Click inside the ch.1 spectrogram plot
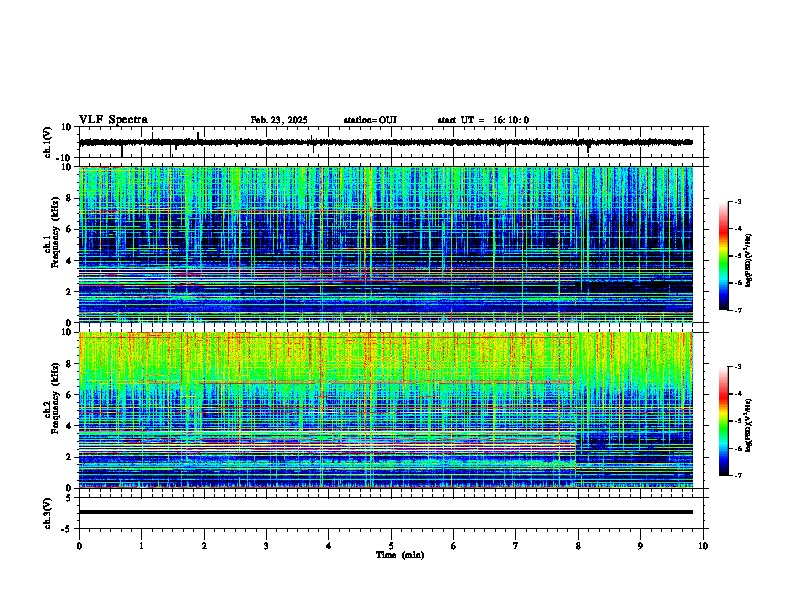 pyautogui.click(x=386, y=244)
